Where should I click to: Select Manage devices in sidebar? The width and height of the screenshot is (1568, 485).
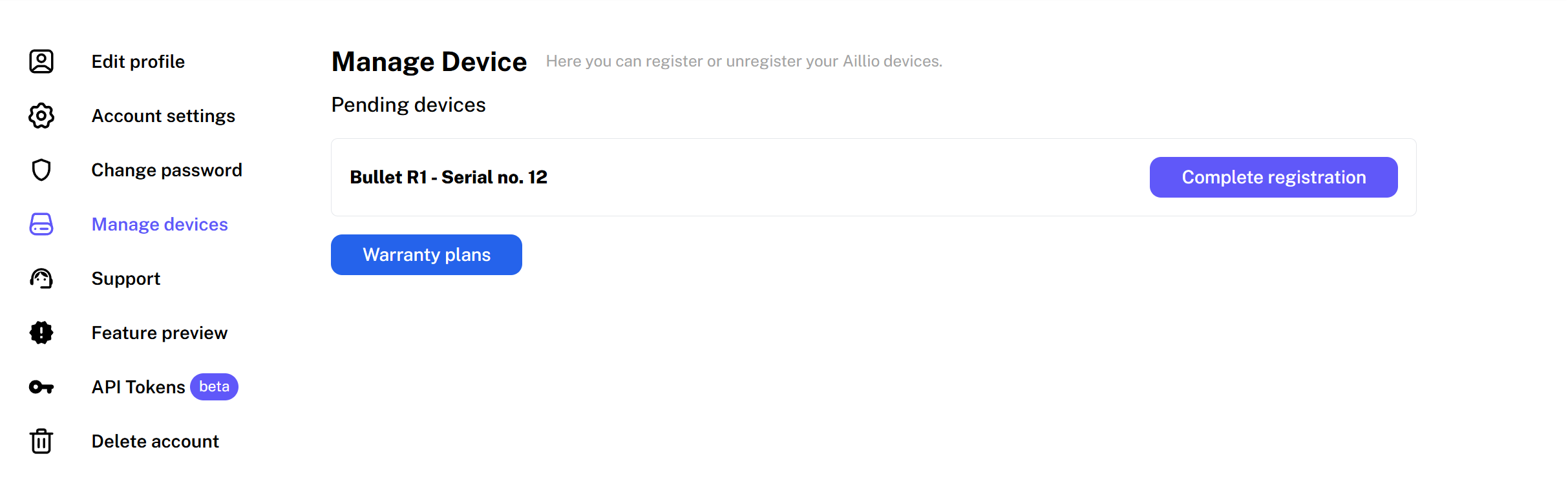(160, 224)
